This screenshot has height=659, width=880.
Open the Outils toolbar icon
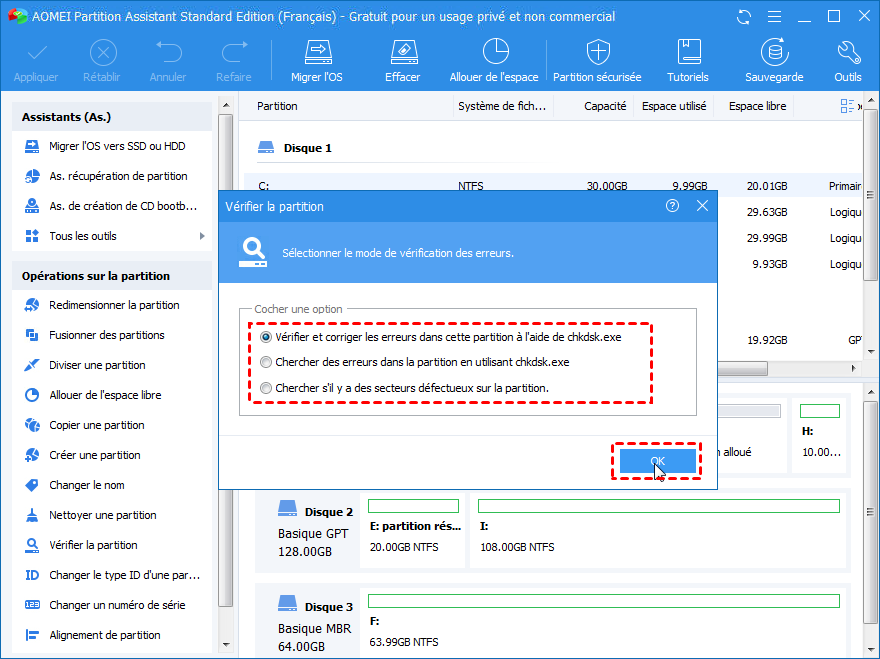[x=847, y=61]
